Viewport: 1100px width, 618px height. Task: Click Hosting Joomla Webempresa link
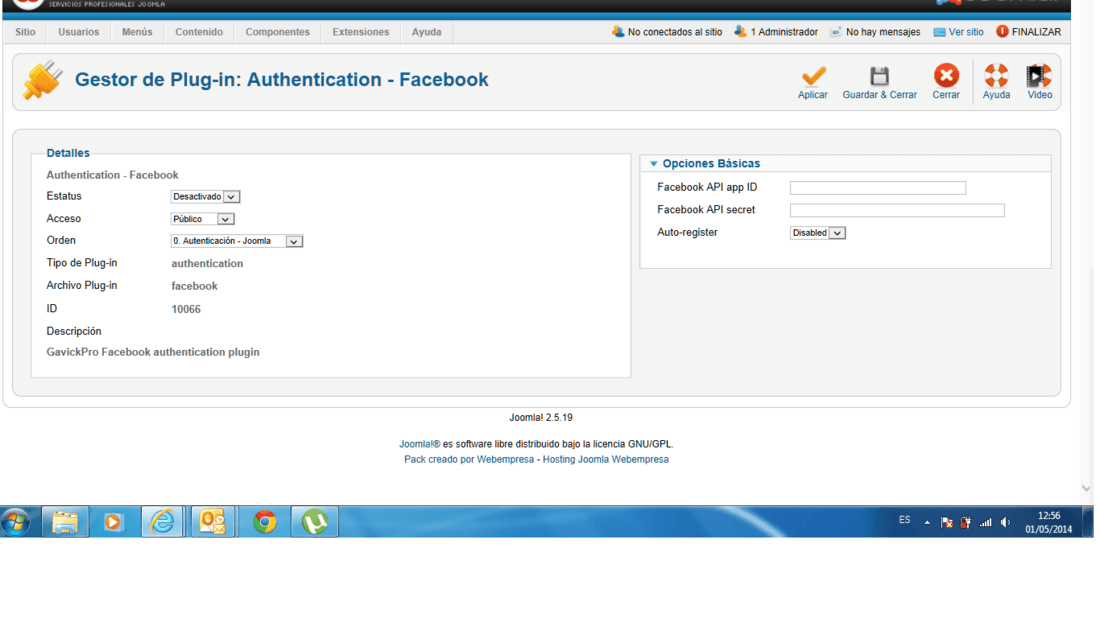(x=605, y=459)
